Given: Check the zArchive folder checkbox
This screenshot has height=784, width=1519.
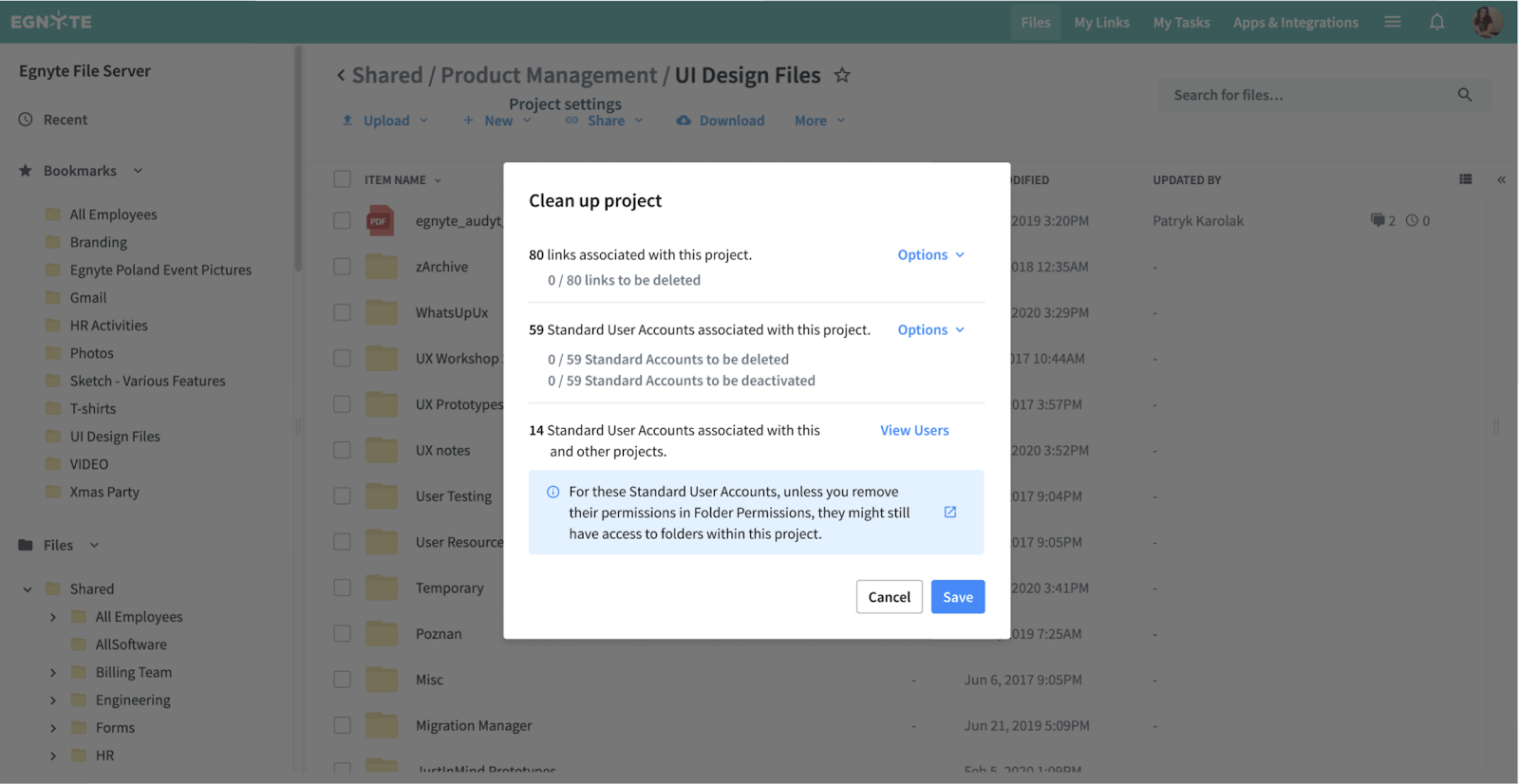Looking at the screenshot, I should [x=342, y=267].
